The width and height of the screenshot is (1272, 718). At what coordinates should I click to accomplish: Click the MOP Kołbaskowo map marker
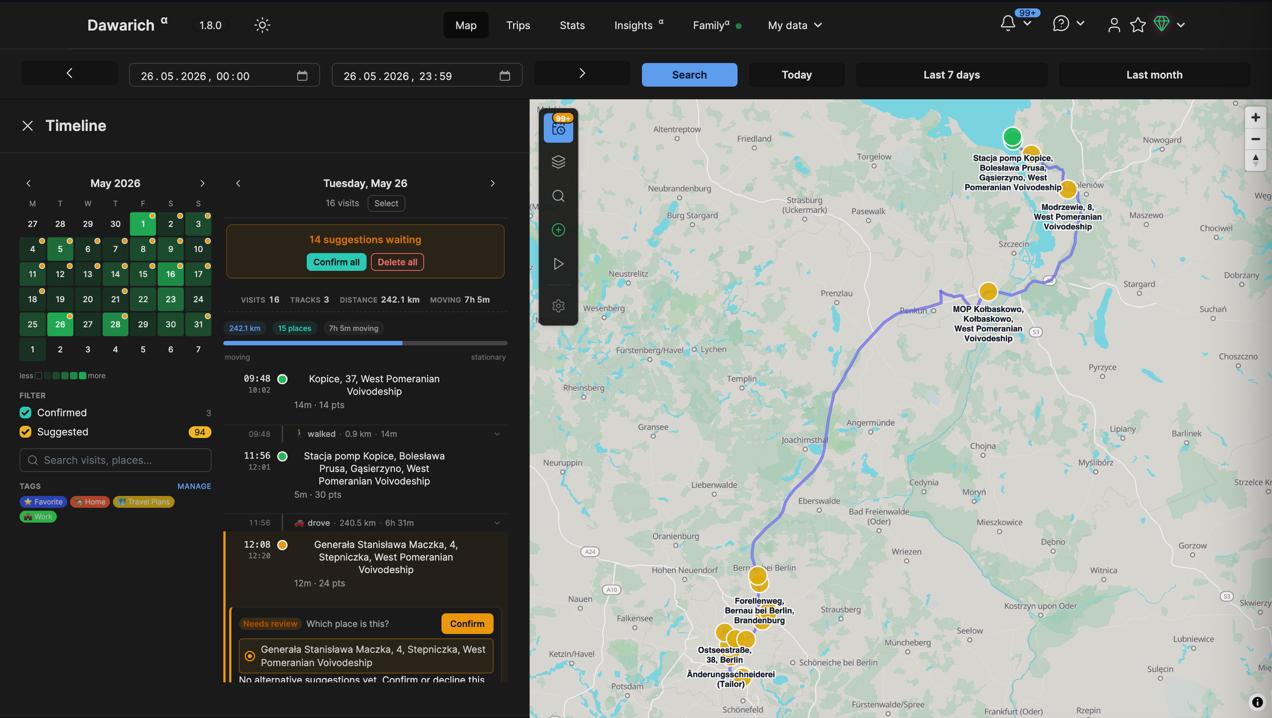[988, 292]
